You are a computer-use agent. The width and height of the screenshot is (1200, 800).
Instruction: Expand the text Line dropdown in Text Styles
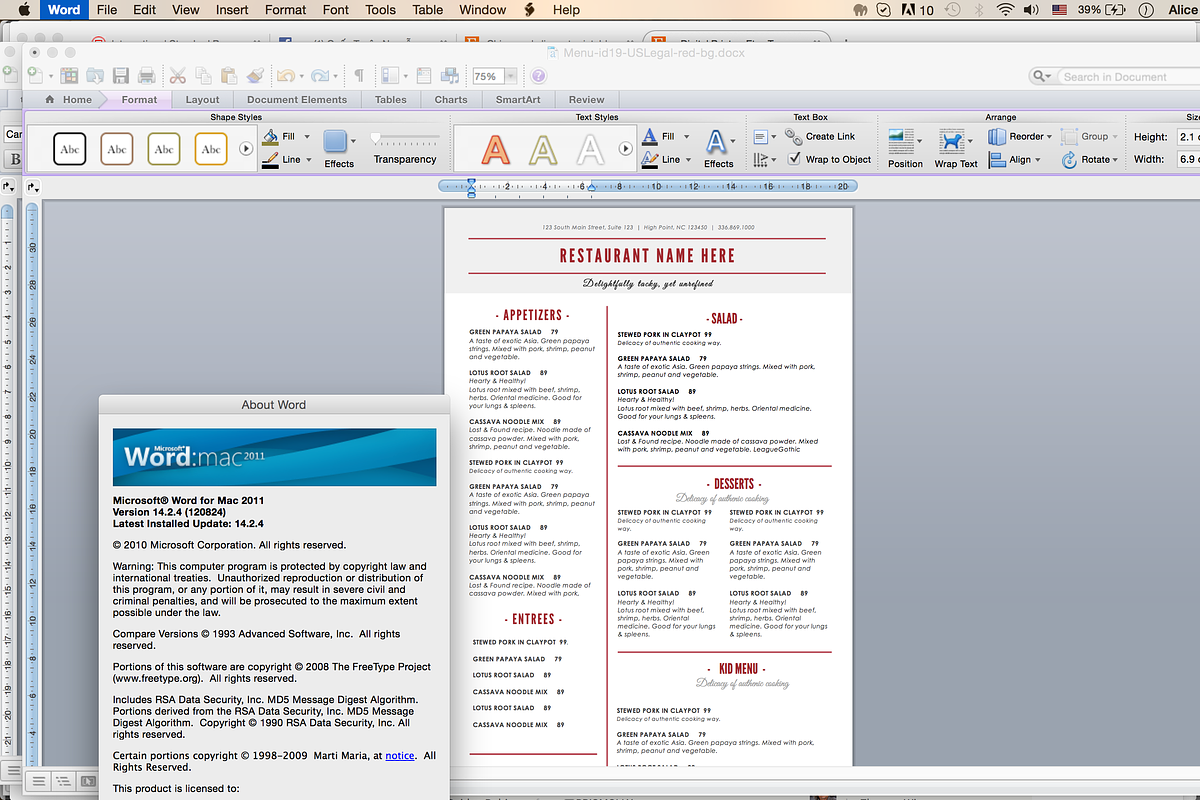(x=686, y=159)
